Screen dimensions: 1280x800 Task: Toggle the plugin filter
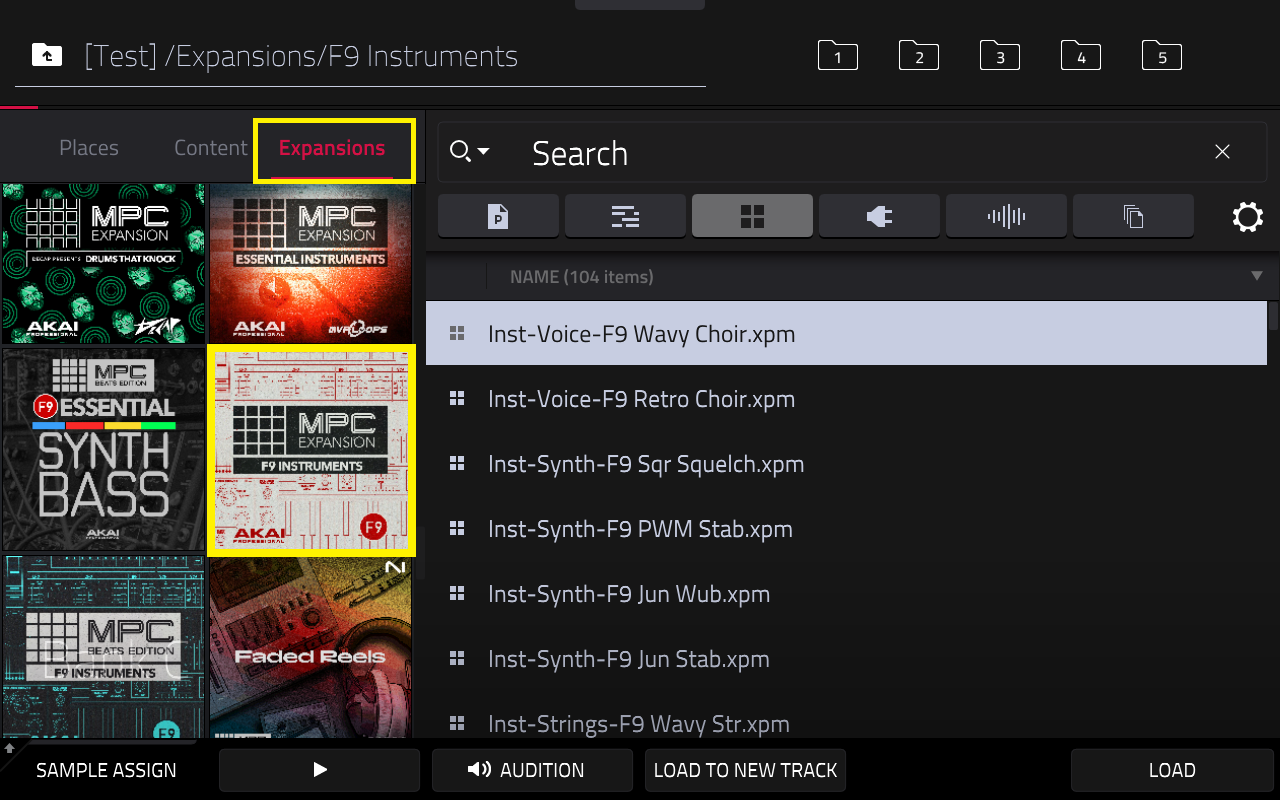879,216
